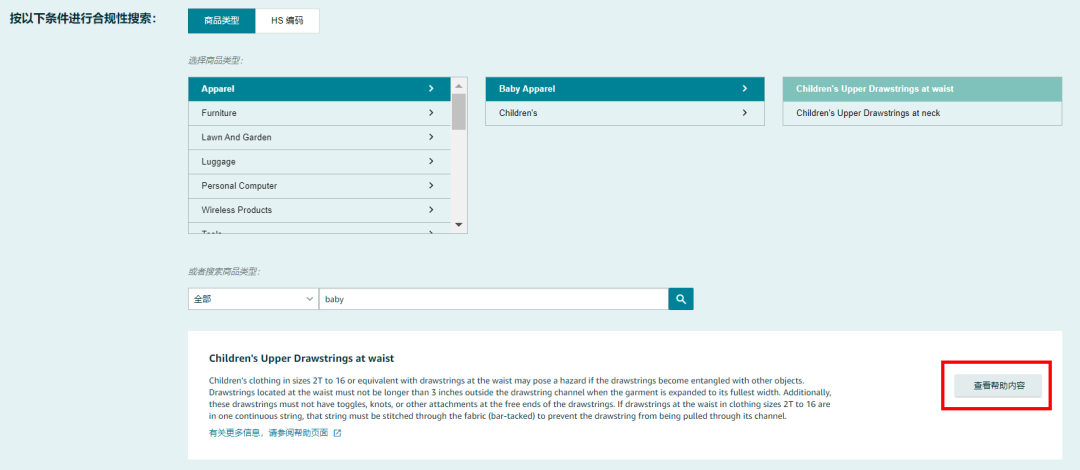This screenshot has width=1080, height=470.
Task: Select Personal Computer category
Action: tap(319, 186)
